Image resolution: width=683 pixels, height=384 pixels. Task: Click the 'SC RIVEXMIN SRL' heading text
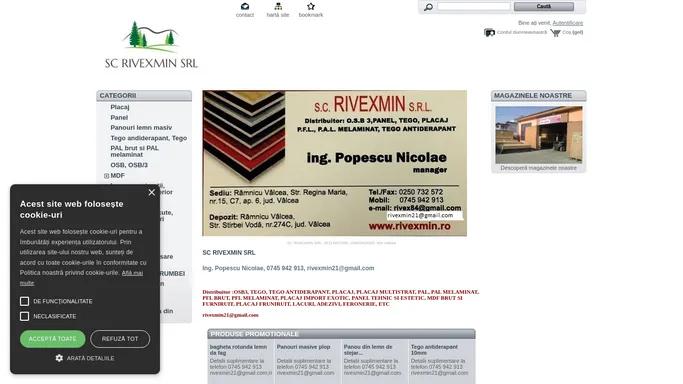click(229, 253)
